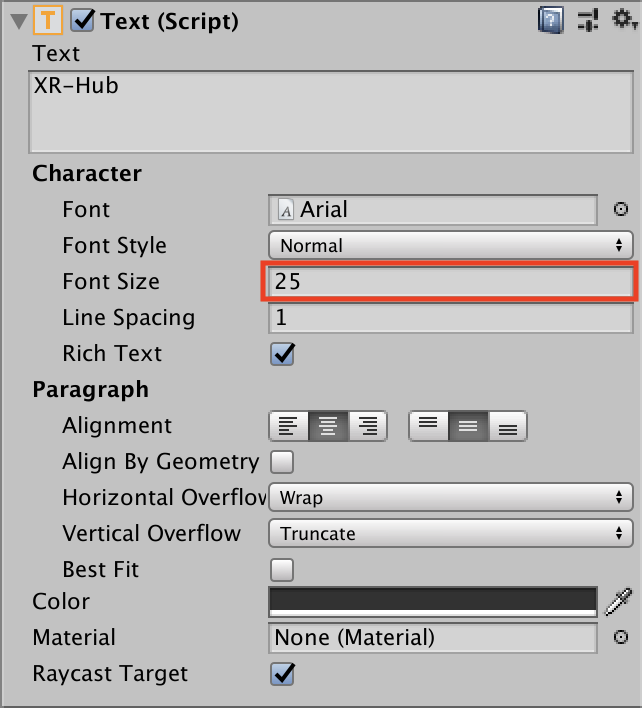642x708 pixels.
Task: Pick a color with the eyedropper tool
Action: 619,602
